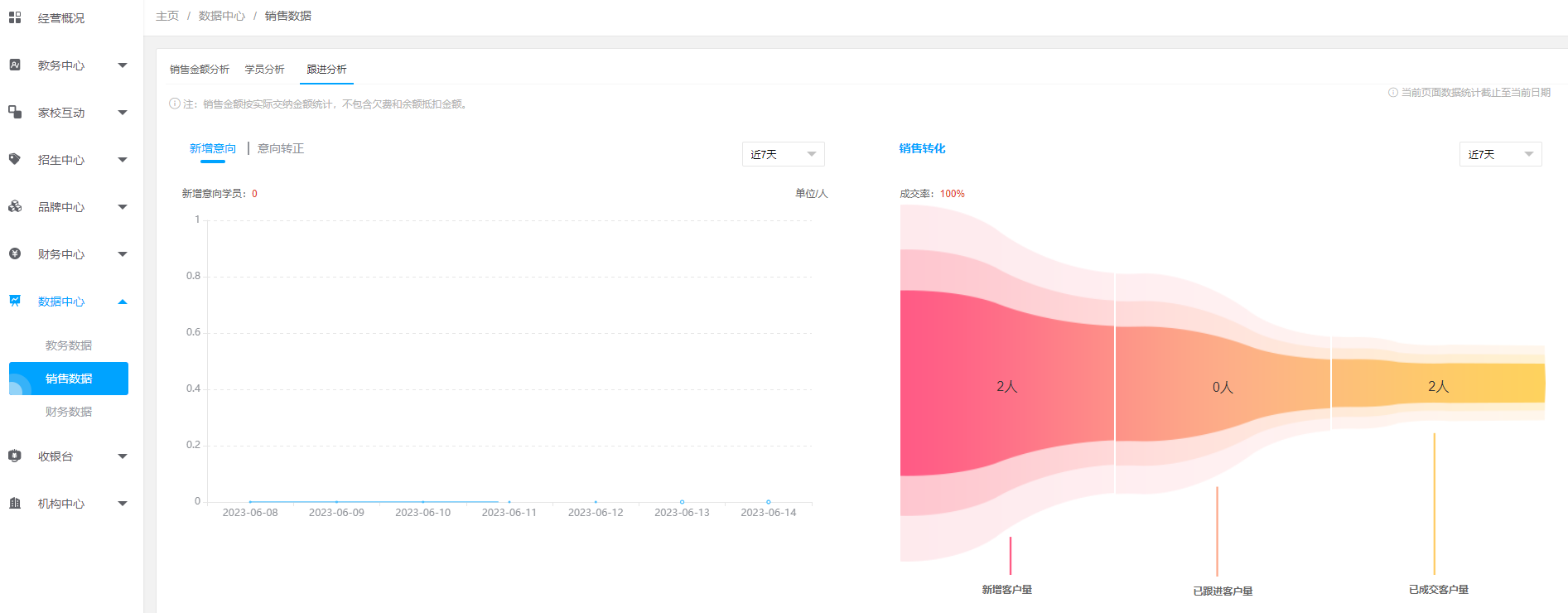The width and height of the screenshot is (1568, 613).
Task: Click the 机构中心 building icon
Action: click(15, 503)
